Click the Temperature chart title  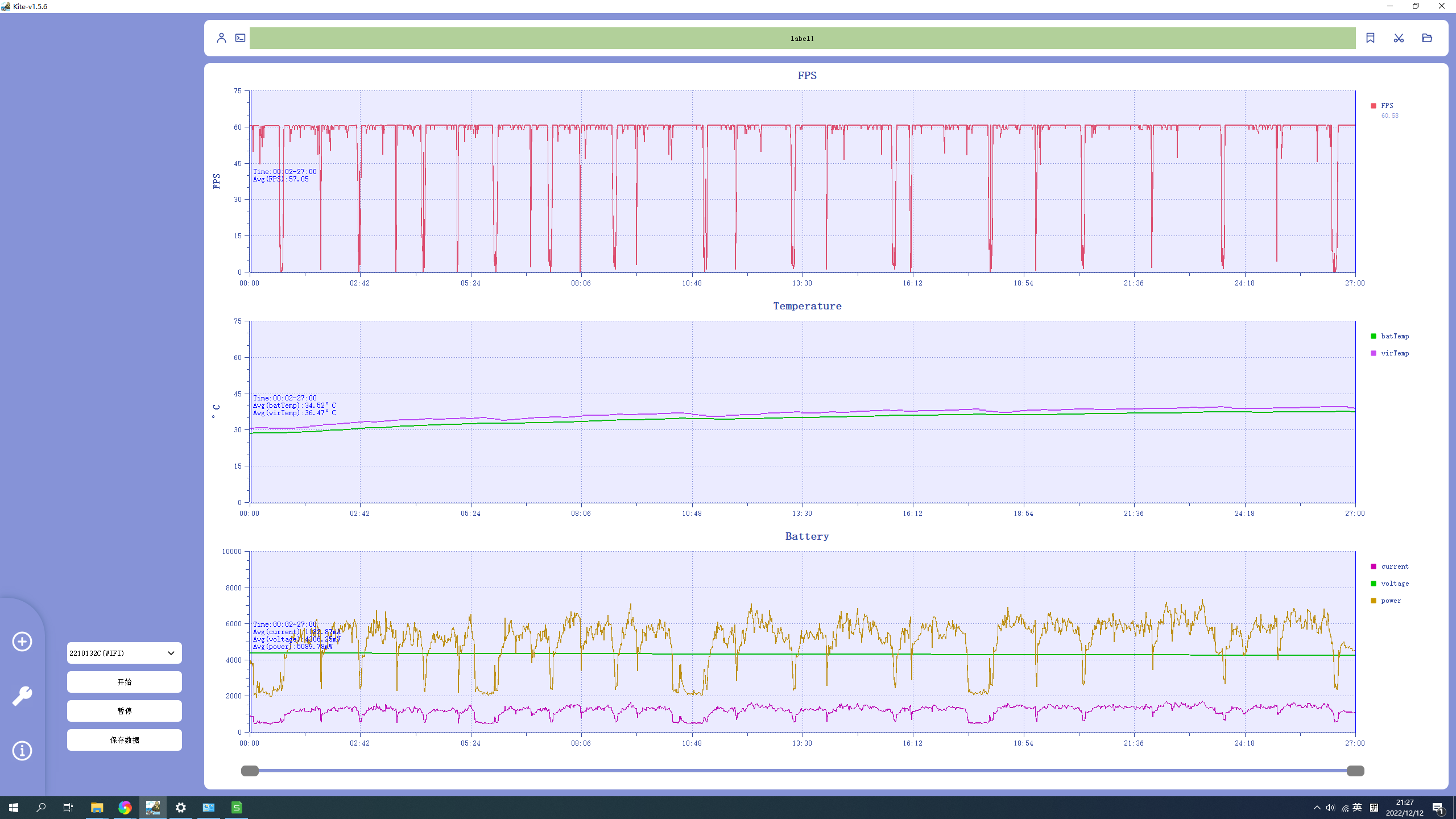(807, 306)
